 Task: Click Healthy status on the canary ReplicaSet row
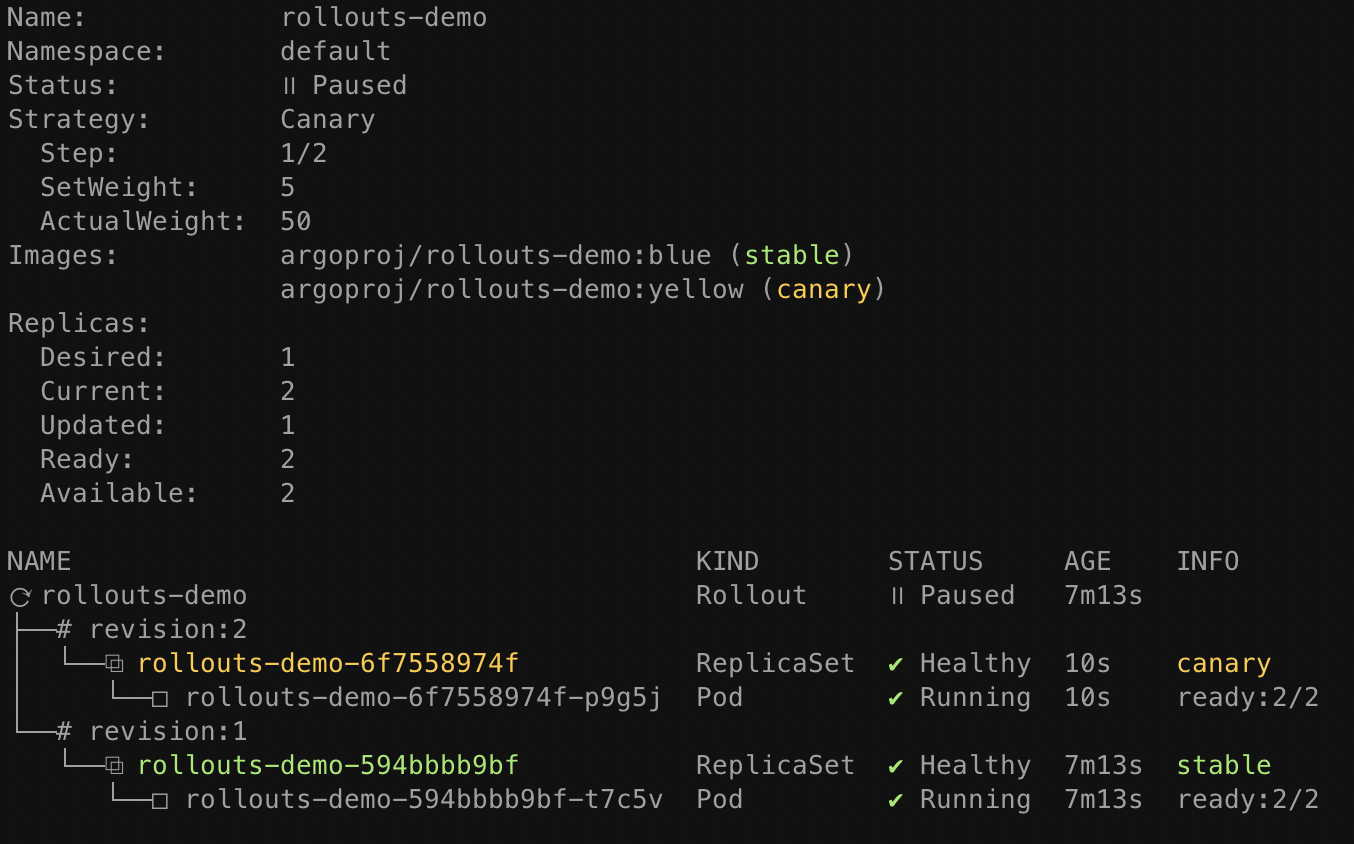pos(976,664)
